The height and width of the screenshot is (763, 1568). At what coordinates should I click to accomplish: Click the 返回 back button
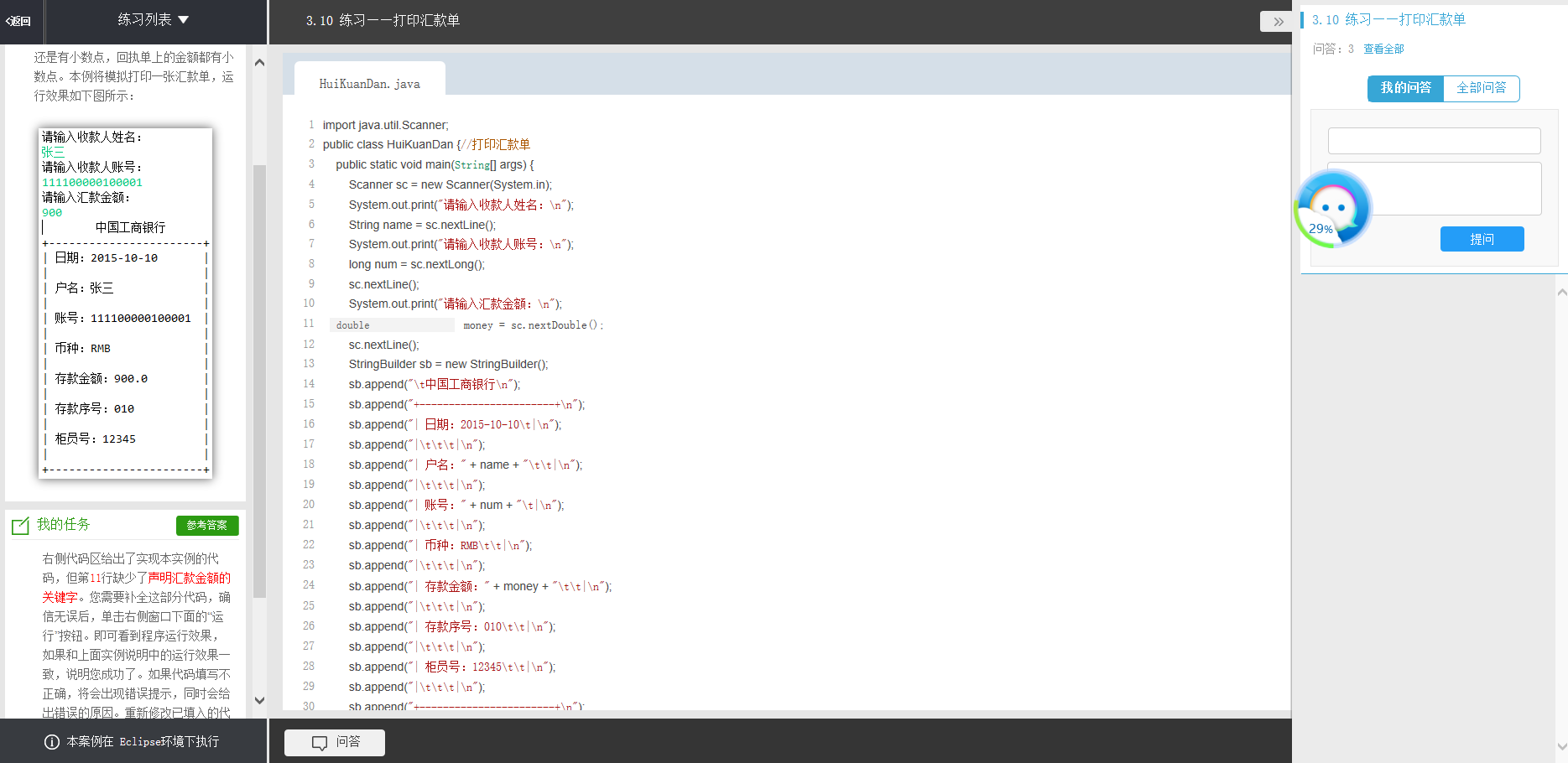18,21
